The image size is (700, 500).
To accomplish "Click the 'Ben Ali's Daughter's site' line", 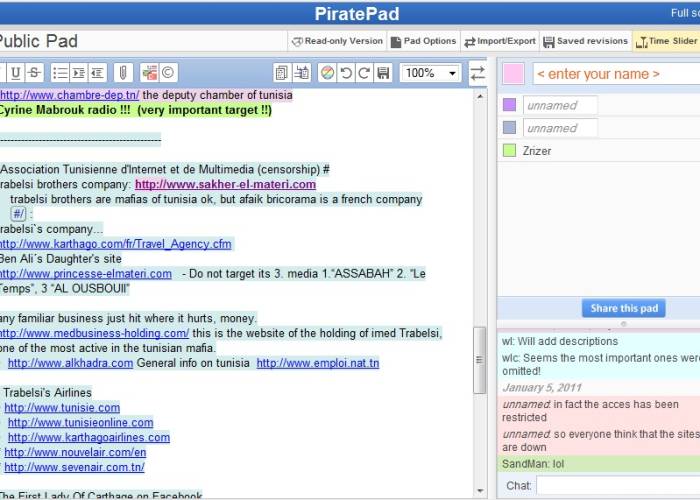I will pos(60,259).
